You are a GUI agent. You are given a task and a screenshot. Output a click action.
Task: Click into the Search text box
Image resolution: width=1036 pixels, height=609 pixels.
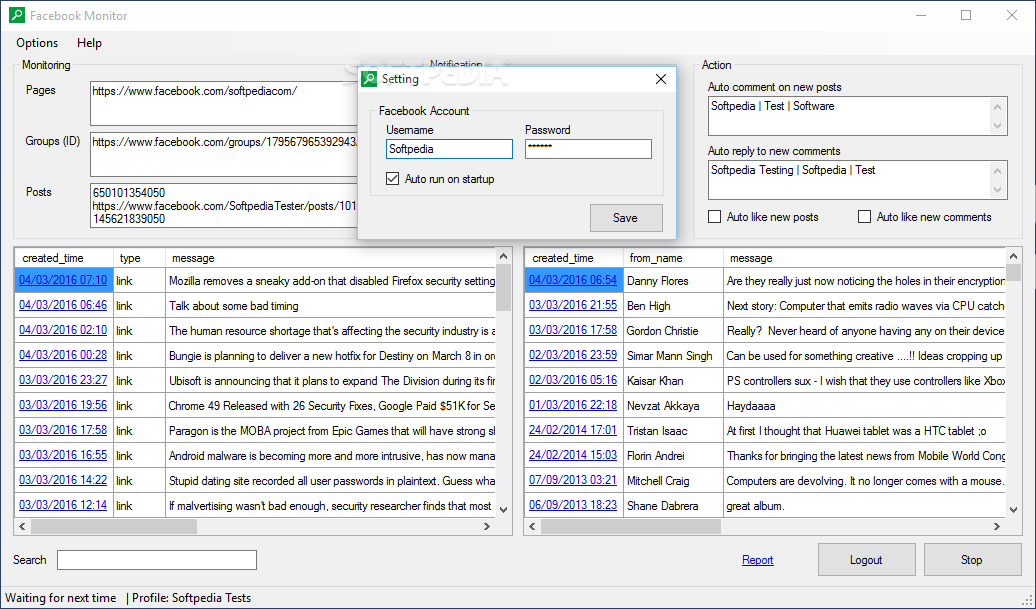pyautogui.click(x=157, y=559)
